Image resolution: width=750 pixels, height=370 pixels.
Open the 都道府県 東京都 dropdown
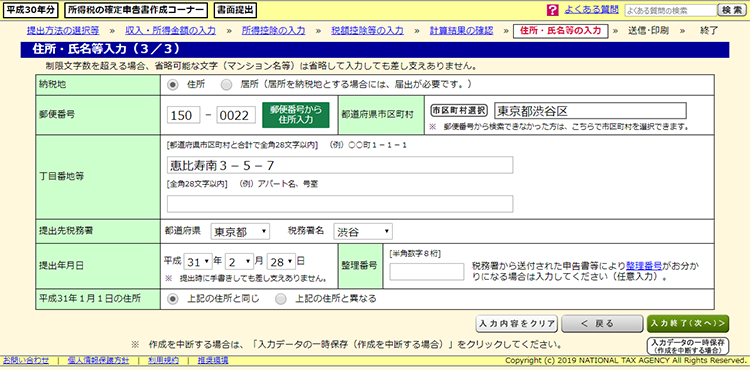click(x=240, y=232)
